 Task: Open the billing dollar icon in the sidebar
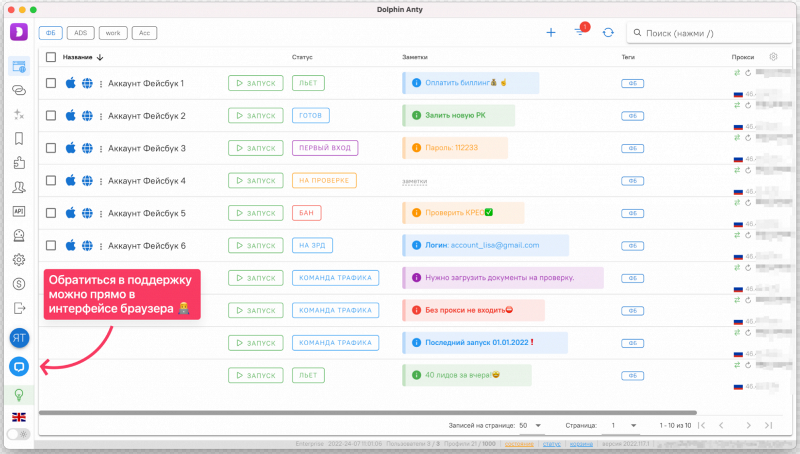(x=19, y=284)
